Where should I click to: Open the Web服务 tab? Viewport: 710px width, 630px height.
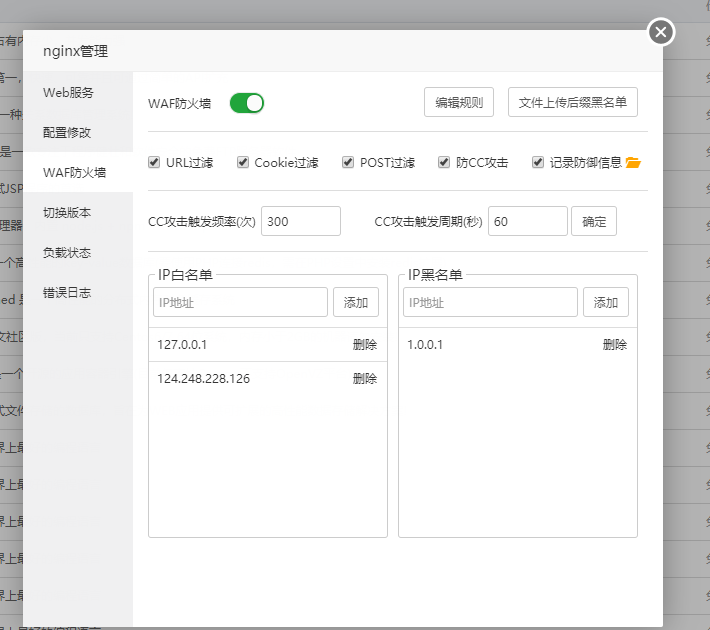pyautogui.click(x=68, y=92)
